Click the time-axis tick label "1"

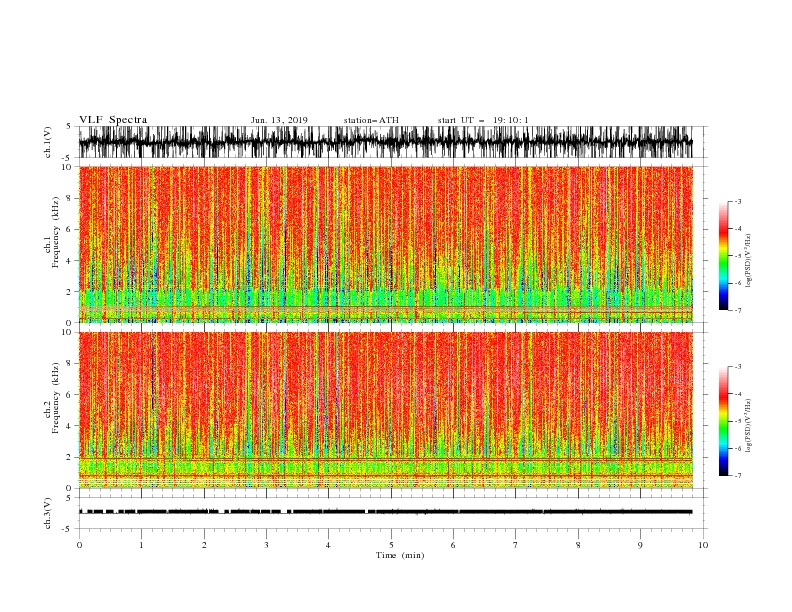pyautogui.click(x=141, y=545)
